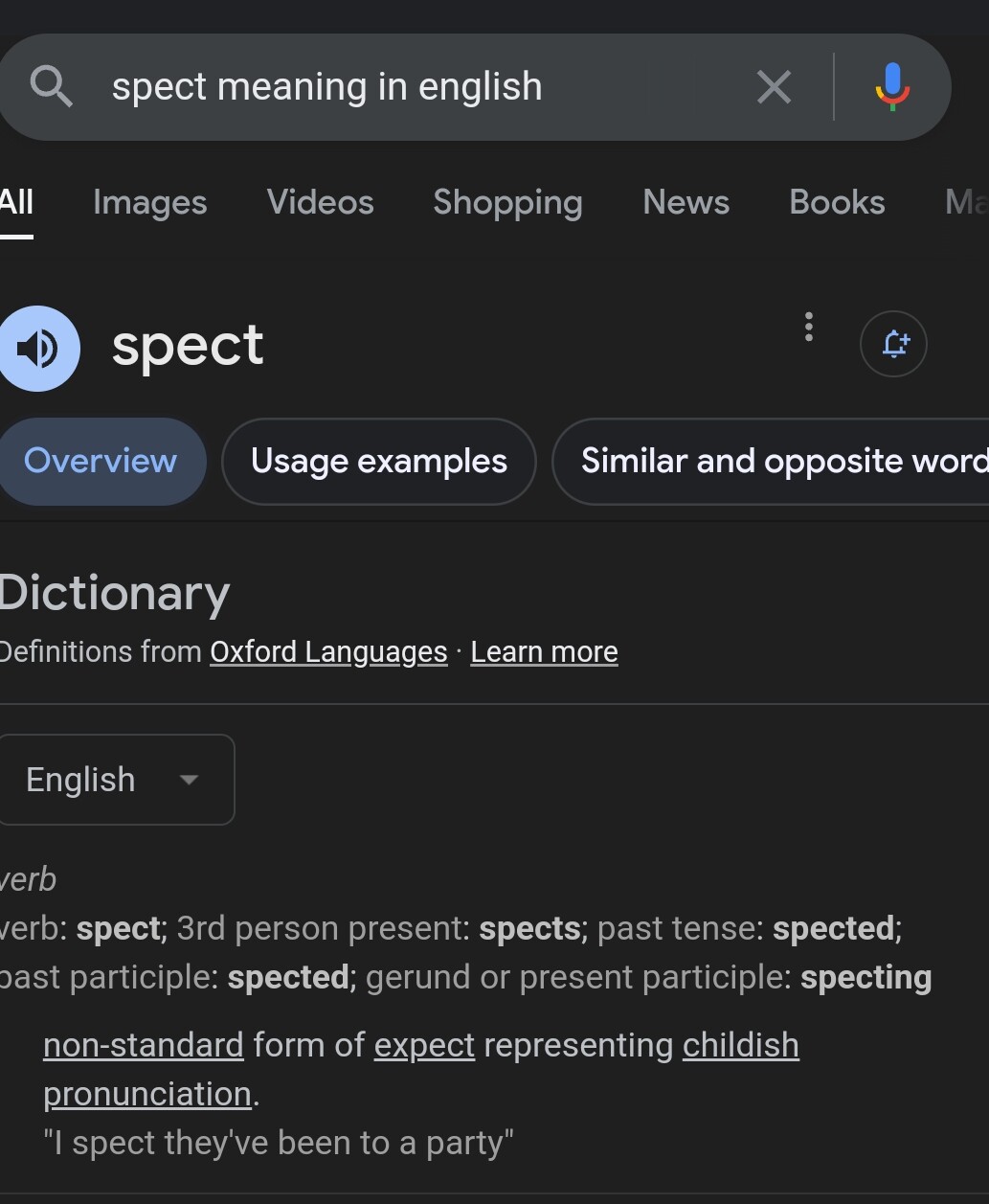Go to the News tab
This screenshot has height=1204, width=989.
(686, 202)
